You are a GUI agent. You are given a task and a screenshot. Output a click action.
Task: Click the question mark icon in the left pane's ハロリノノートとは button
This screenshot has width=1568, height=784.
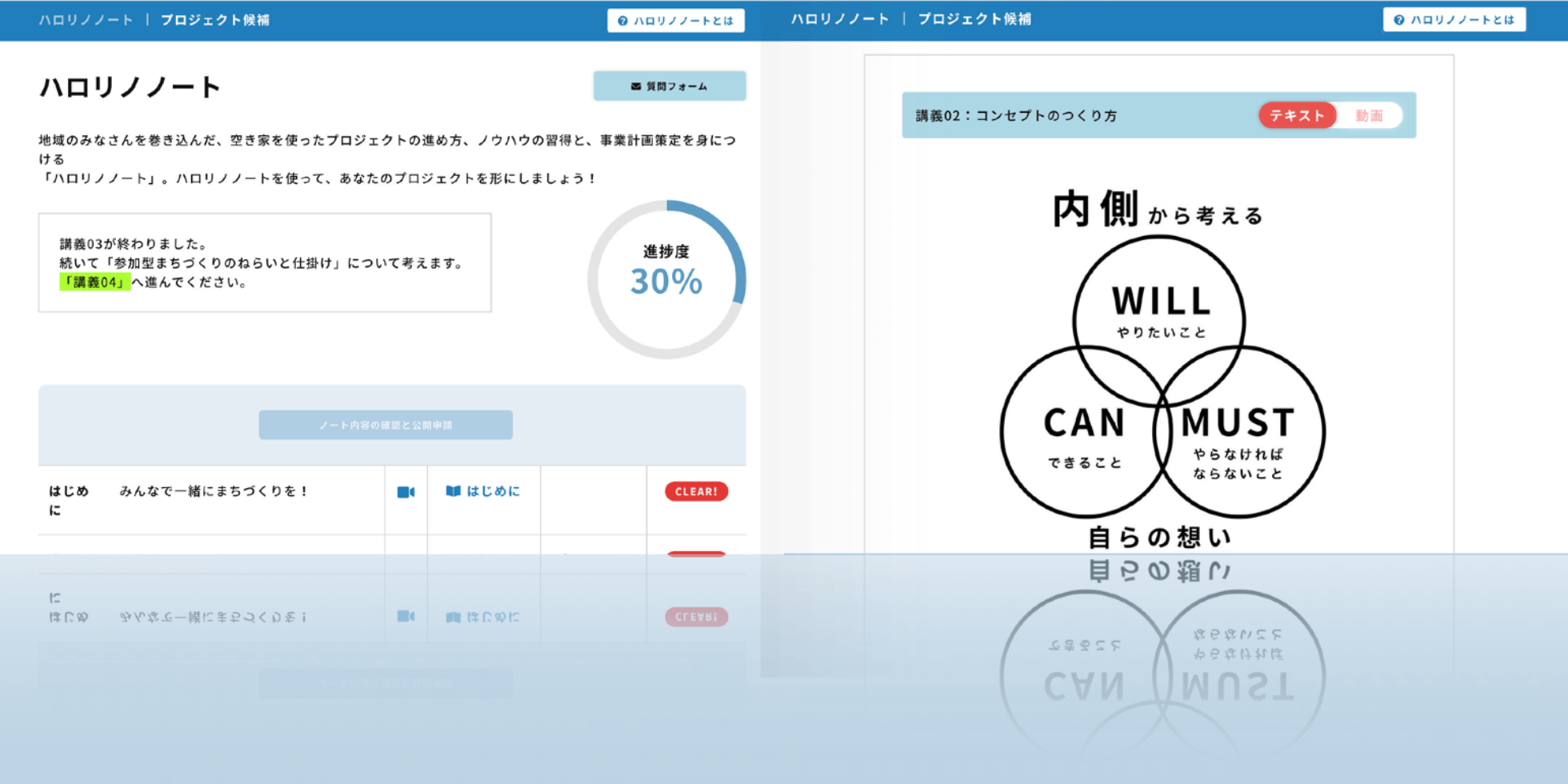[622, 21]
